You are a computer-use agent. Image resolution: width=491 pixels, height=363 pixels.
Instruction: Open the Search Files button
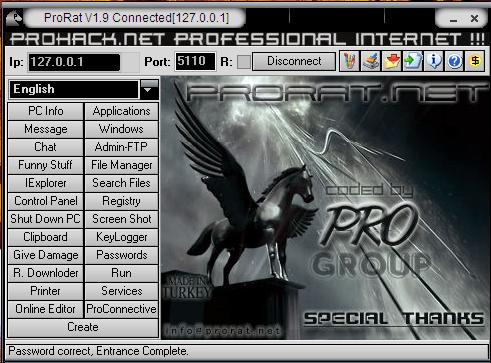click(x=121, y=183)
